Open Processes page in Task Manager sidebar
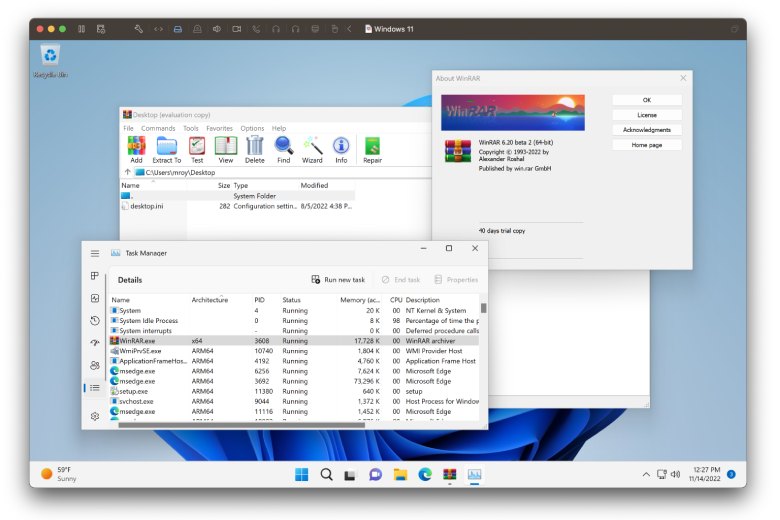The width and height of the screenshot is (780, 520). pos(95,276)
